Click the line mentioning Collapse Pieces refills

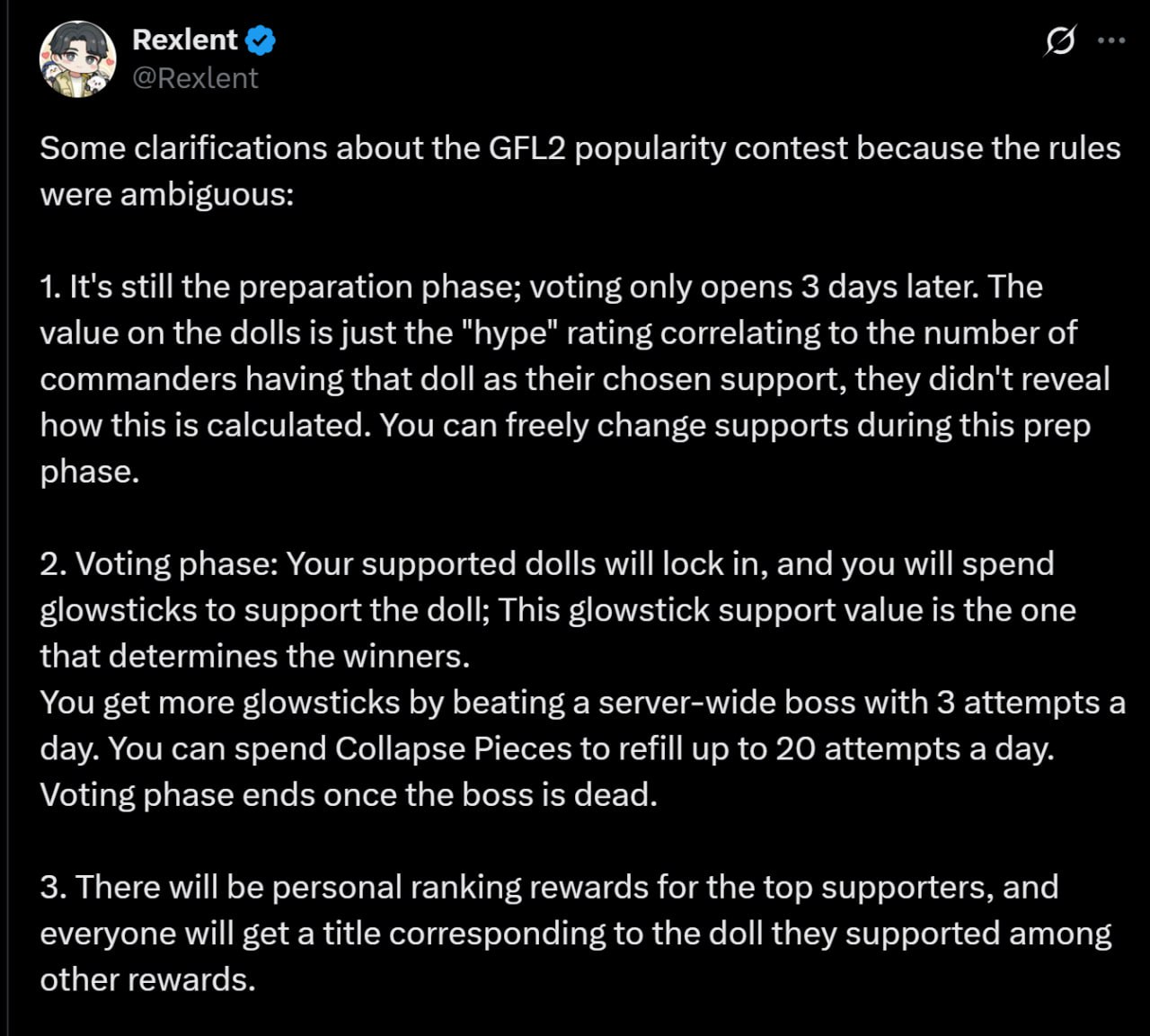pos(546,748)
